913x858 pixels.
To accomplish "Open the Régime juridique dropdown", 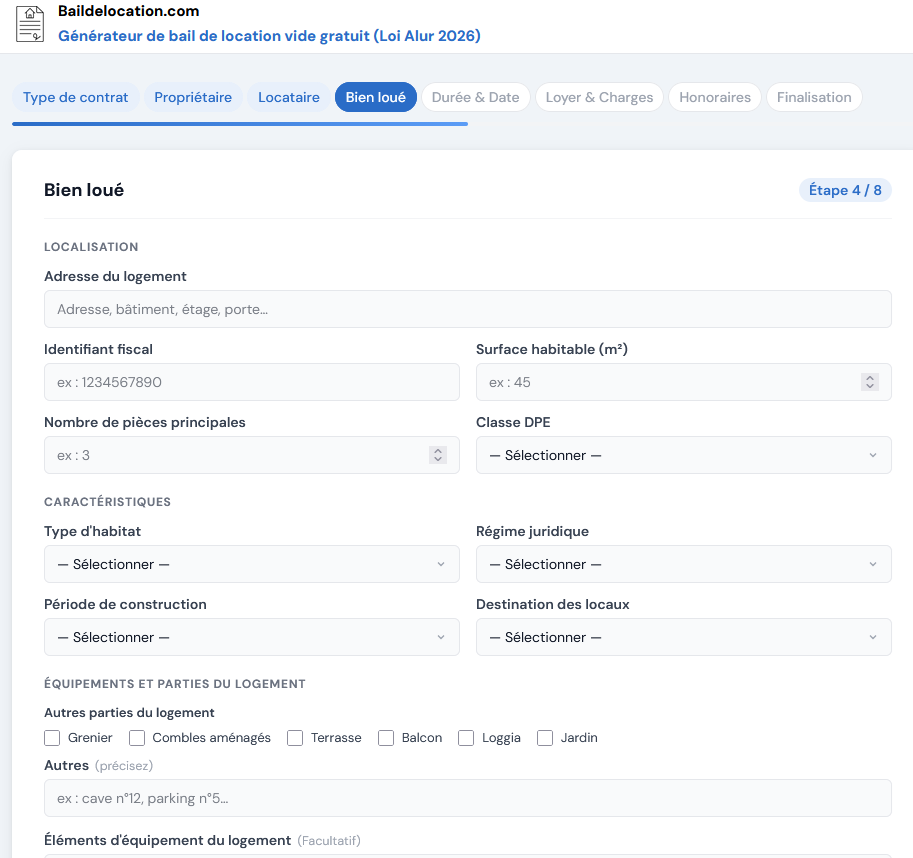I will 684,564.
